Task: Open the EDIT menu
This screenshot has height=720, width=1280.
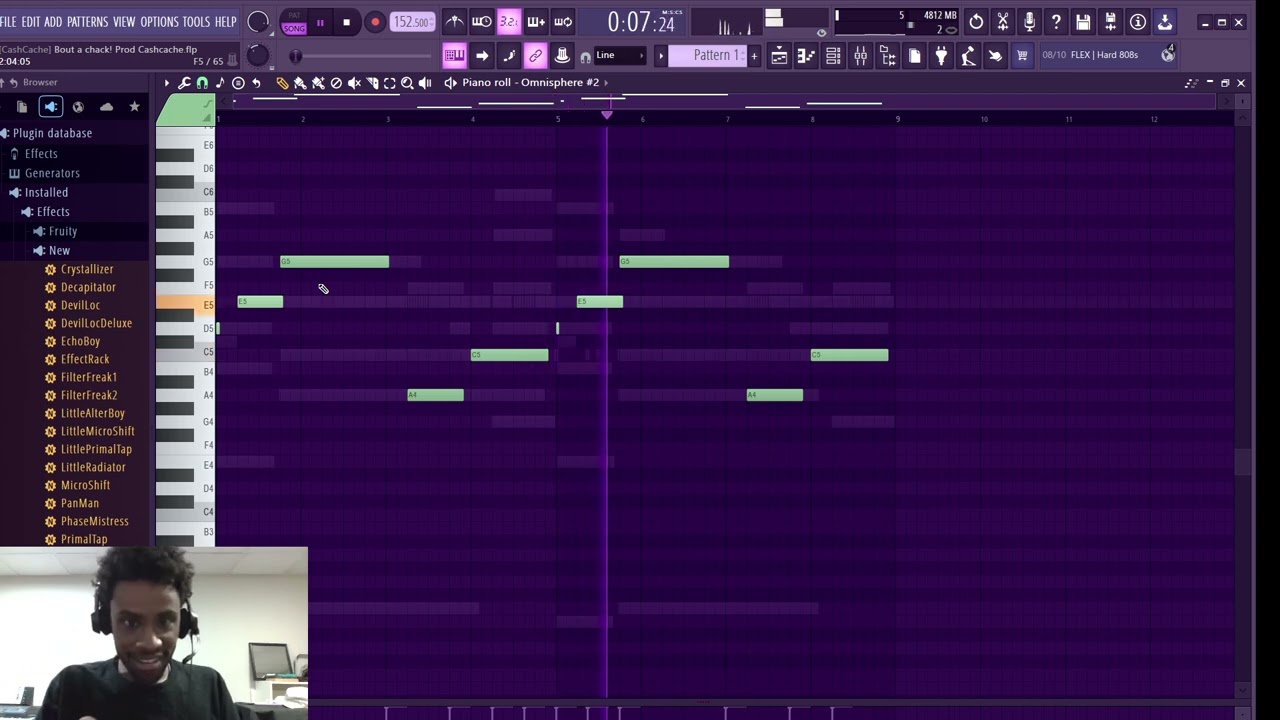Action: point(31,22)
